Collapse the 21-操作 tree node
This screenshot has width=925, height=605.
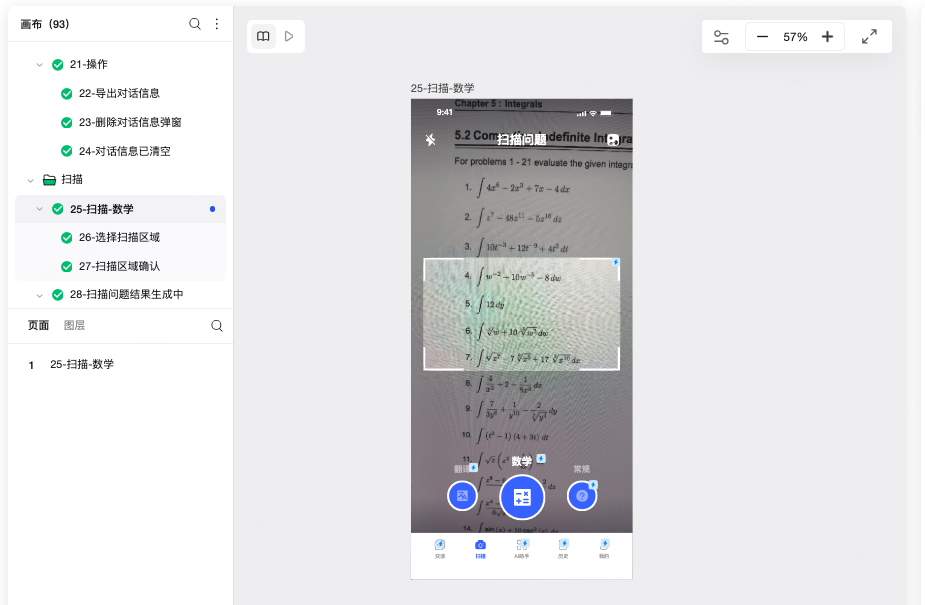(40, 65)
